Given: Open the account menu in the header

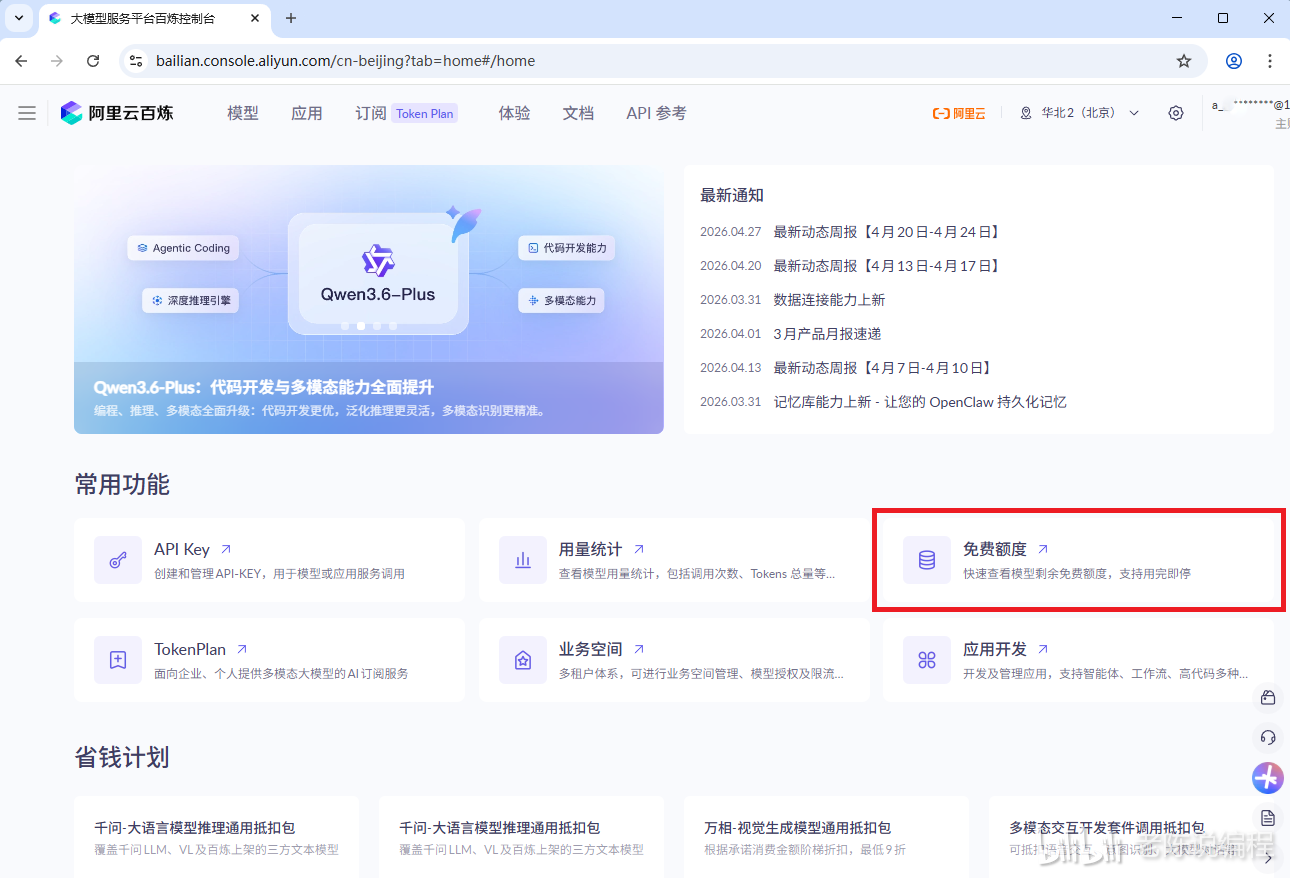Looking at the screenshot, I should point(1250,113).
